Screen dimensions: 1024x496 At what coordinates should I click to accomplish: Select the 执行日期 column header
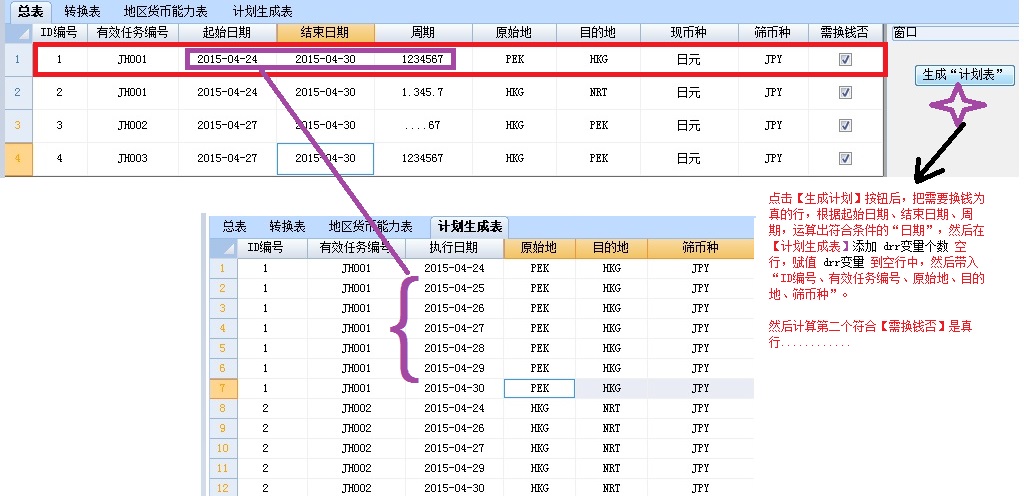tap(455, 248)
